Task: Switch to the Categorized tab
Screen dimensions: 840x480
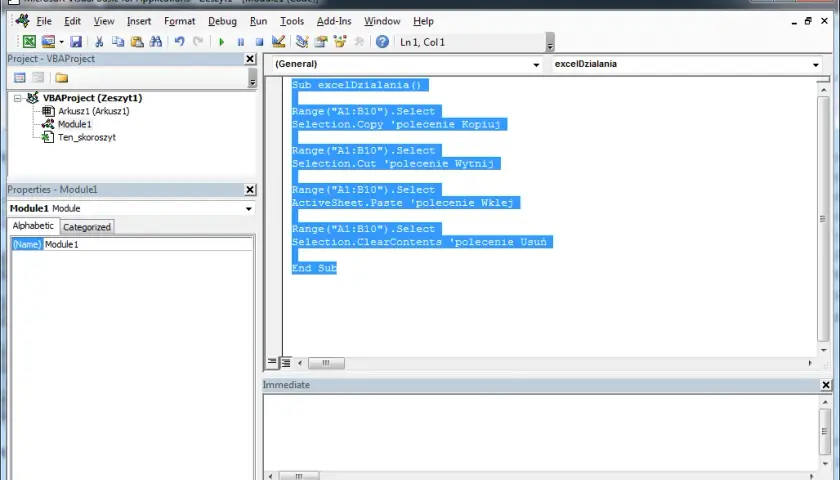Action: click(x=87, y=227)
